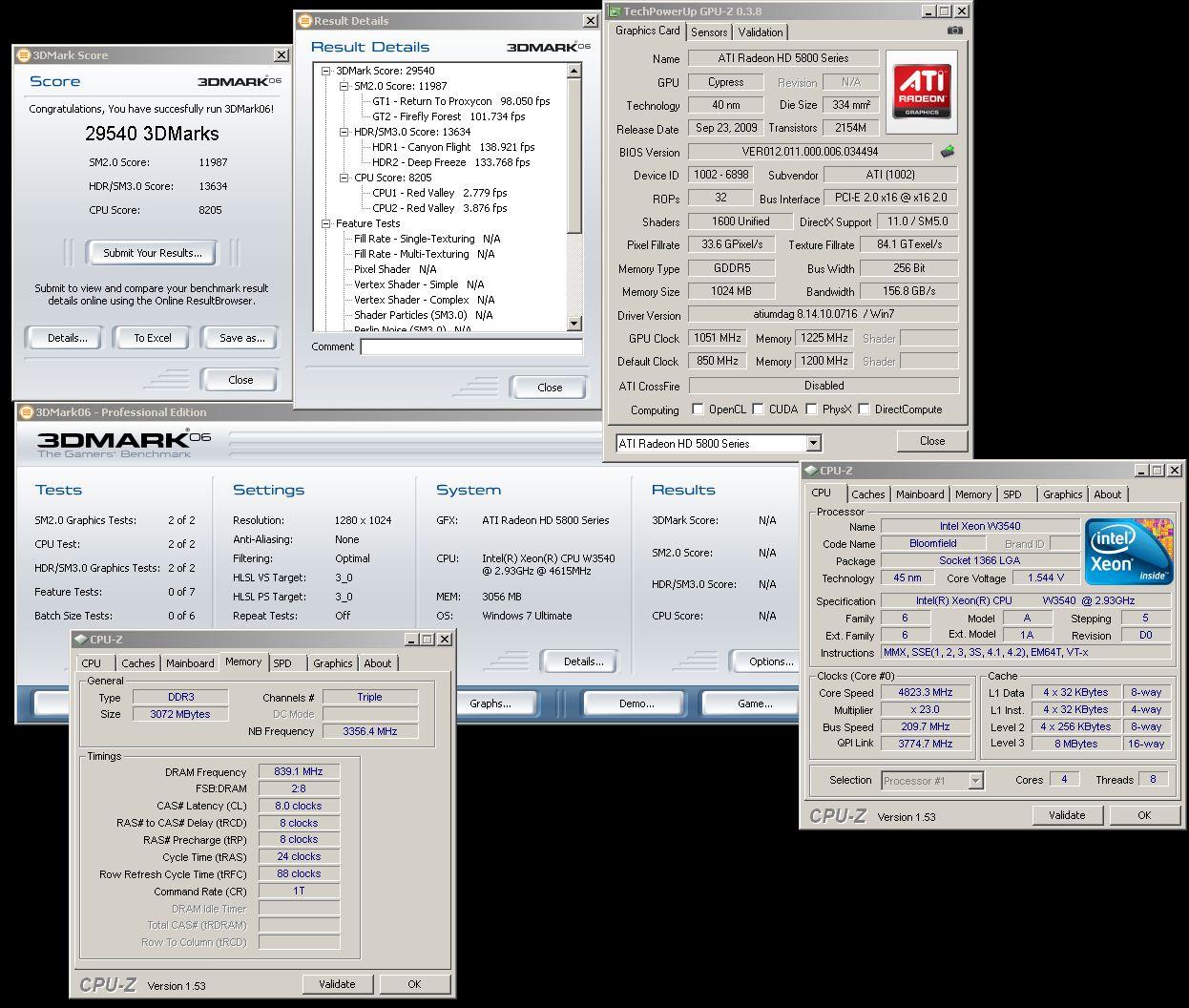Open the Mainboard tab in the CPU-Z CPU window
Image resolution: width=1189 pixels, height=1008 pixels.
click(920, 494)
